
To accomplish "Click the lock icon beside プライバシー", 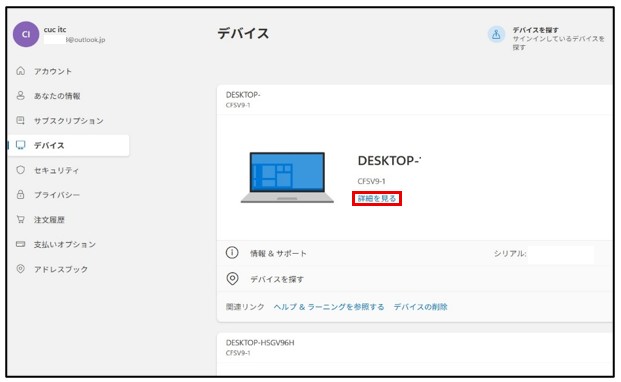I will [21, 194].
